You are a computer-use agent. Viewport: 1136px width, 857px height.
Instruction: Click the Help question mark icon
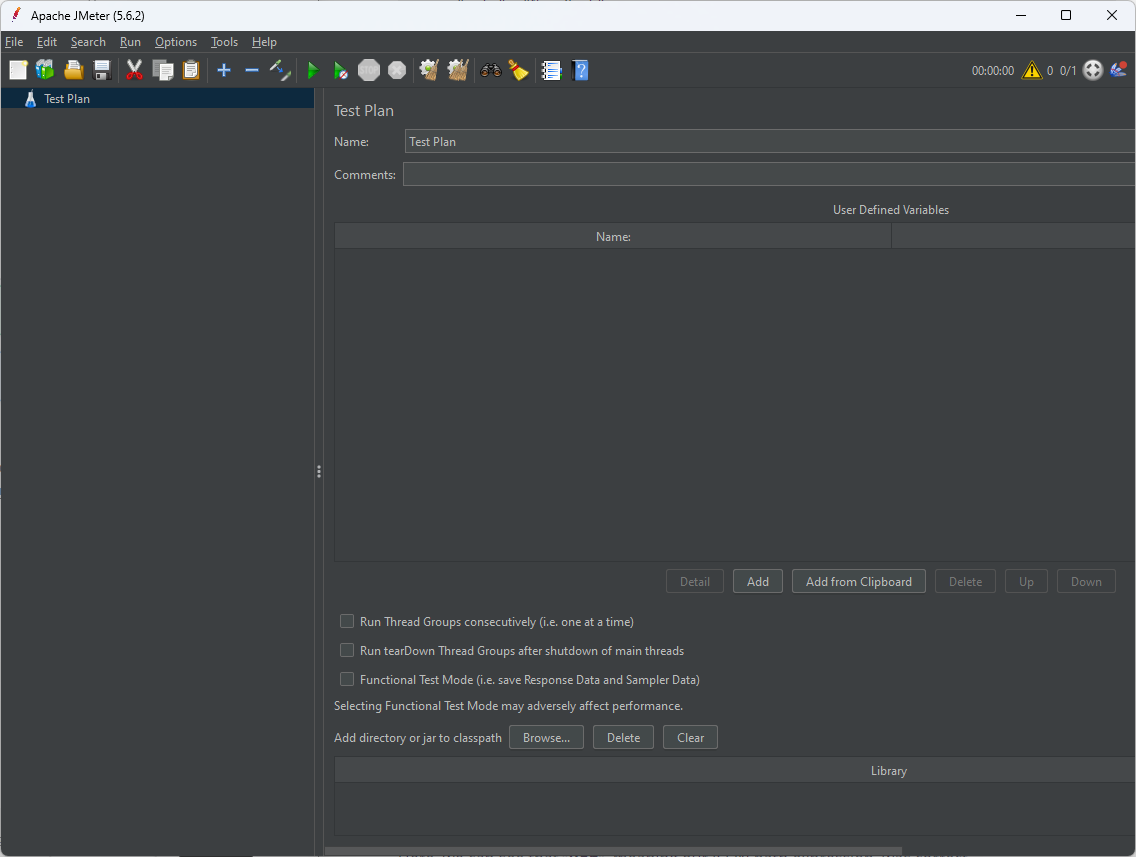[580, 70]
